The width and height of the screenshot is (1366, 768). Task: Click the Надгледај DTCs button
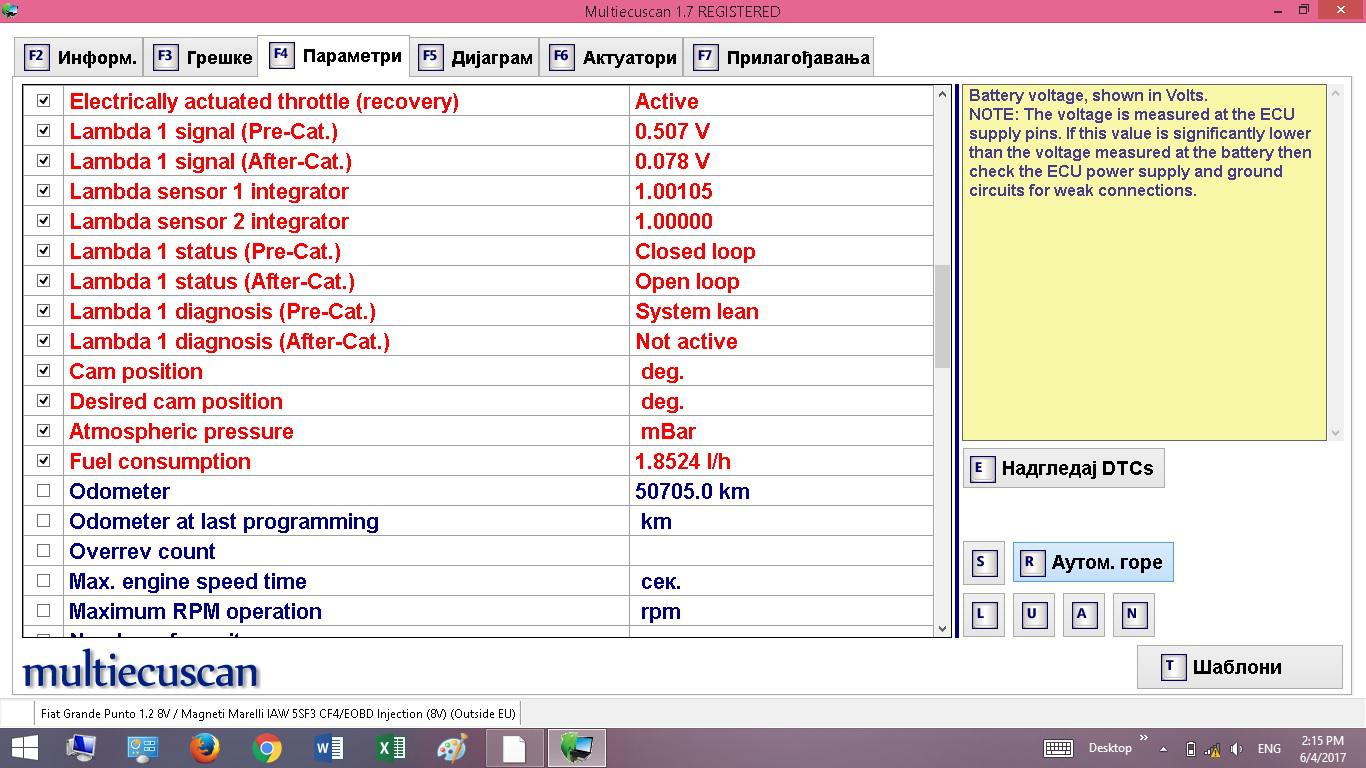click(1063, 468)
